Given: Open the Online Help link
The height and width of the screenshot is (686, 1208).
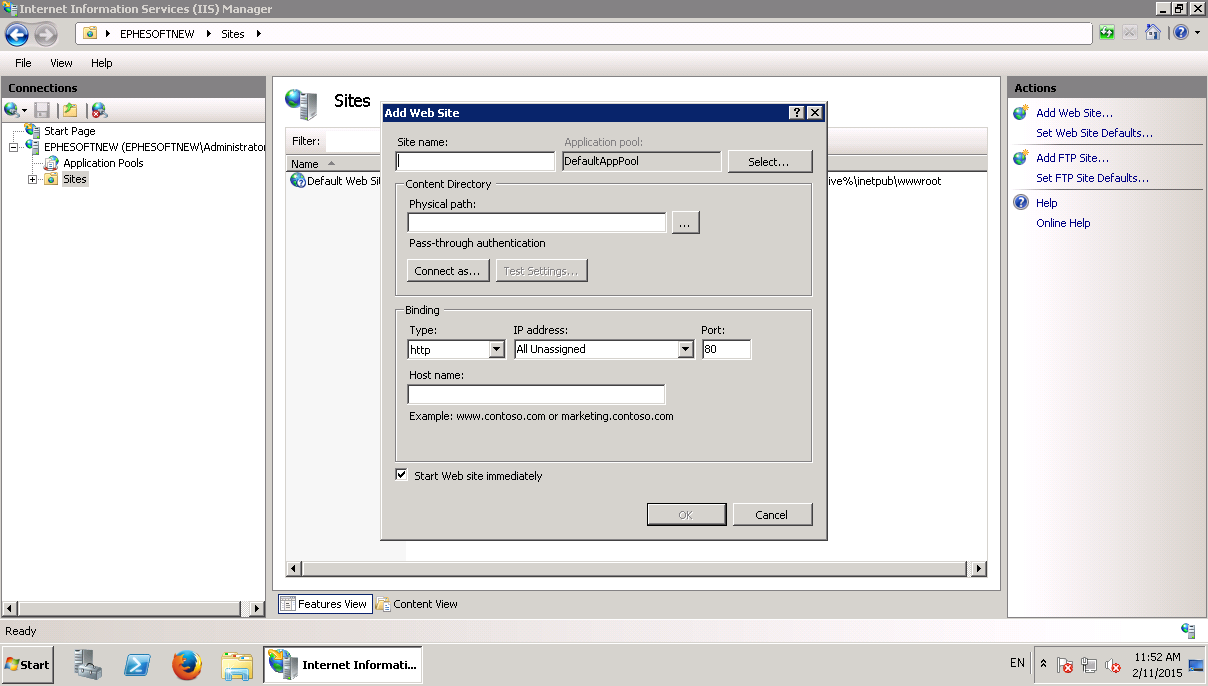Looking at the screenshot, I should click(x=1063, y=223).
